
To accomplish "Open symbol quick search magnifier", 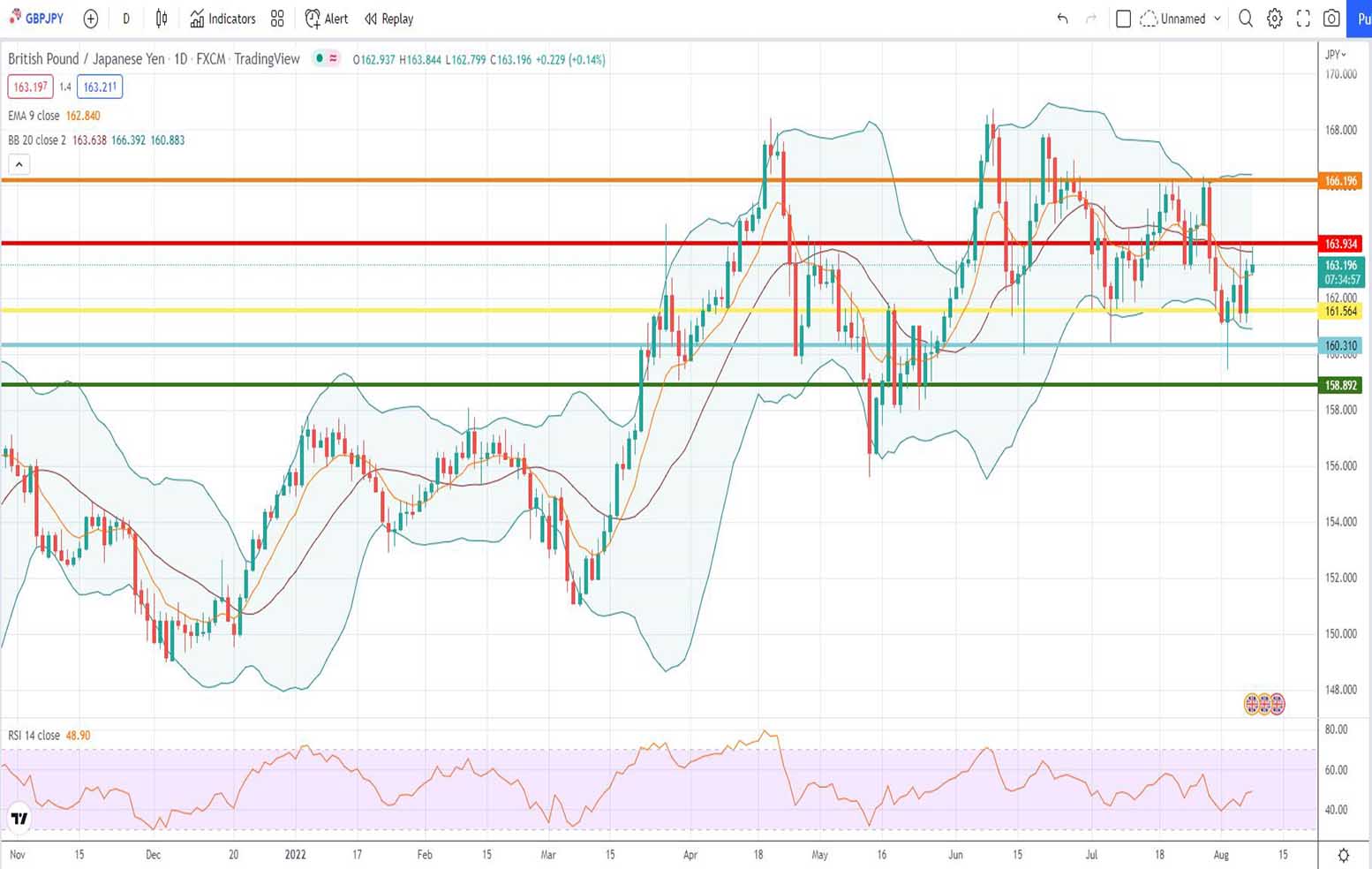I will (x=1245, y=19).
